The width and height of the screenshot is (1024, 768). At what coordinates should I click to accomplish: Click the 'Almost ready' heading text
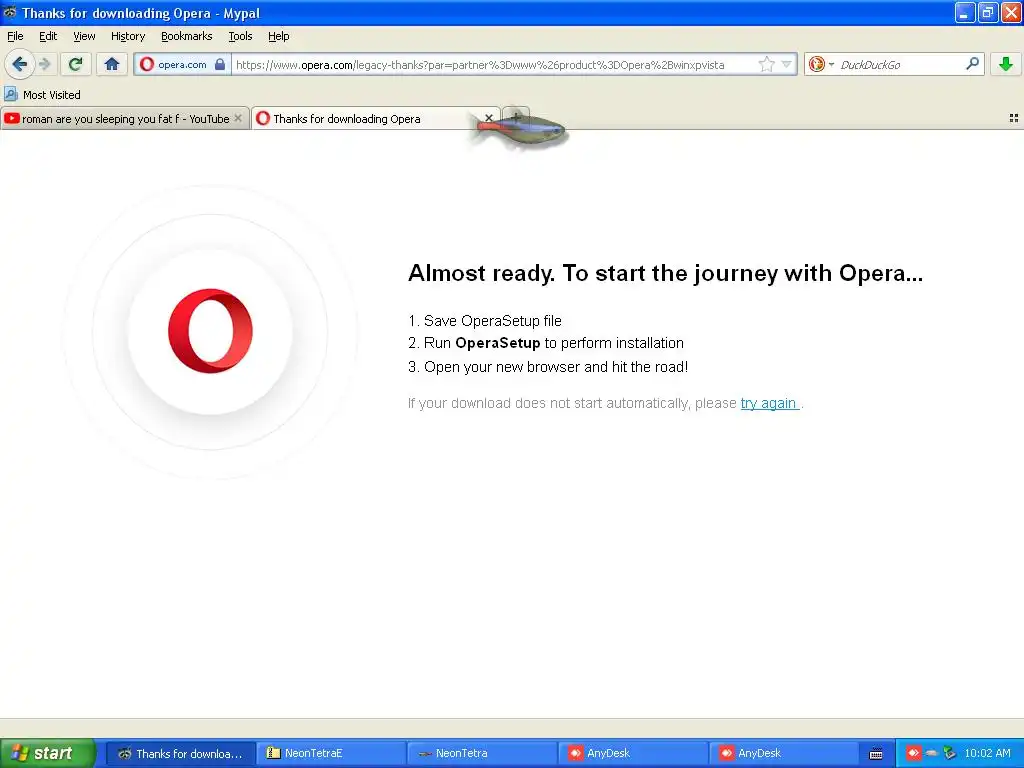pyautogui.click(x=665, y=273)
